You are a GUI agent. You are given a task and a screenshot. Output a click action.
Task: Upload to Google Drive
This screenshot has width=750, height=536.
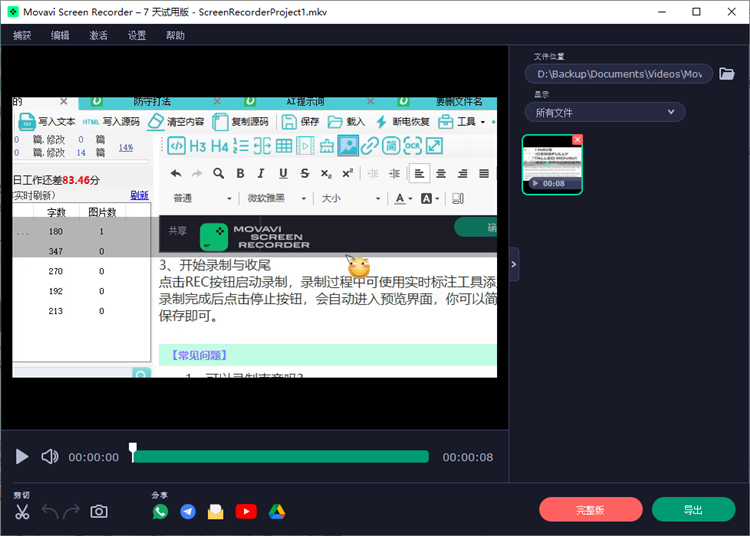[277, 512]
